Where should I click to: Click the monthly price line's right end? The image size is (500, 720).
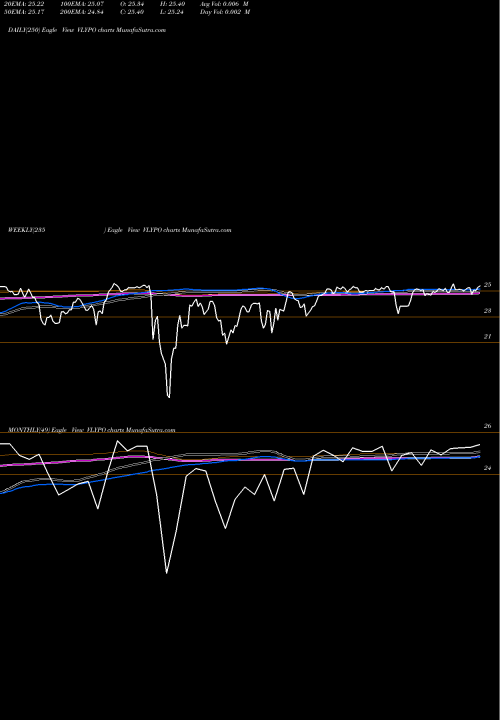[480, 444]
